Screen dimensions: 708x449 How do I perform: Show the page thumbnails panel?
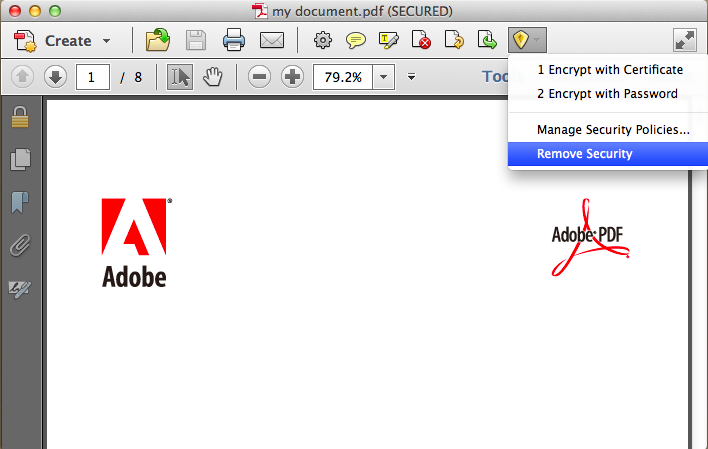(20, 159)
